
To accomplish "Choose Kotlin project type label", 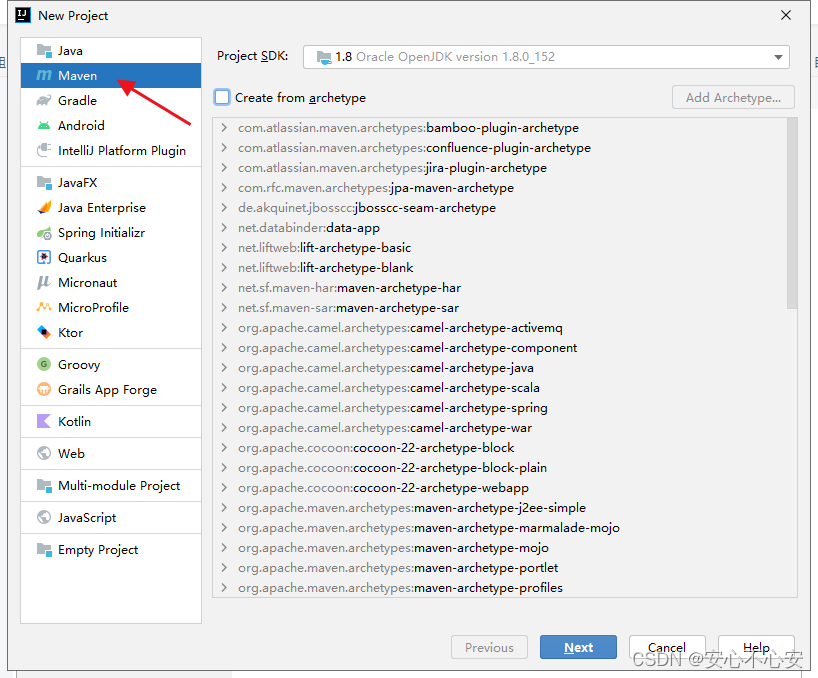I will pos(74,421).
